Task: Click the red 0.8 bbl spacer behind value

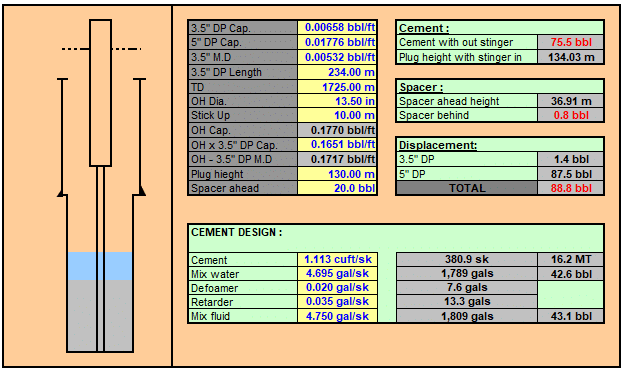Action: pos(571,115)
